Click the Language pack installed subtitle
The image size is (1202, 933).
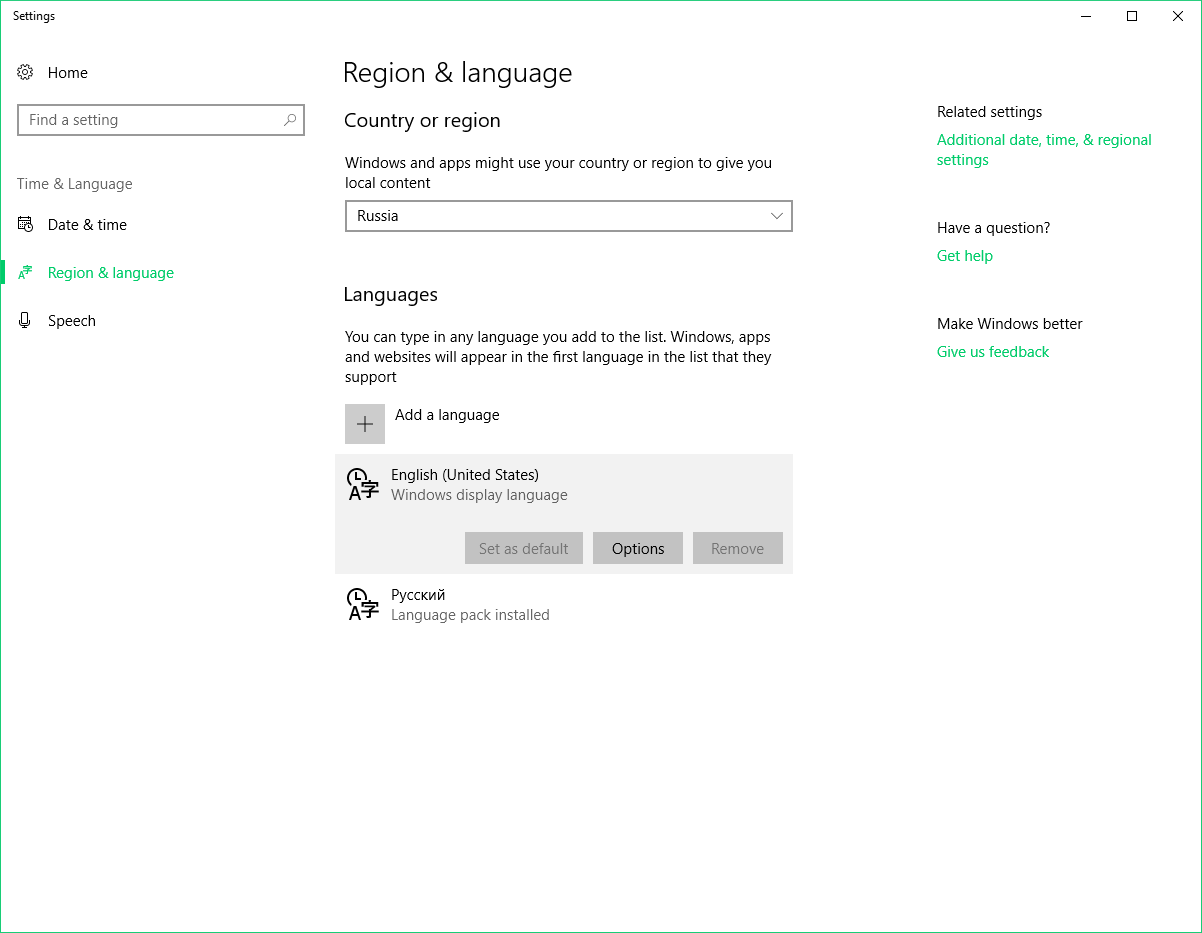point(470,615)
